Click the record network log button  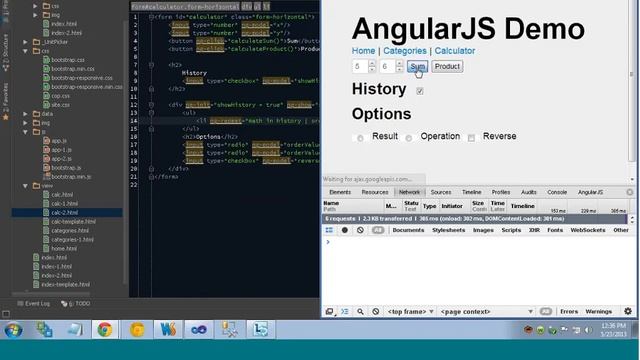pos(345,230)
